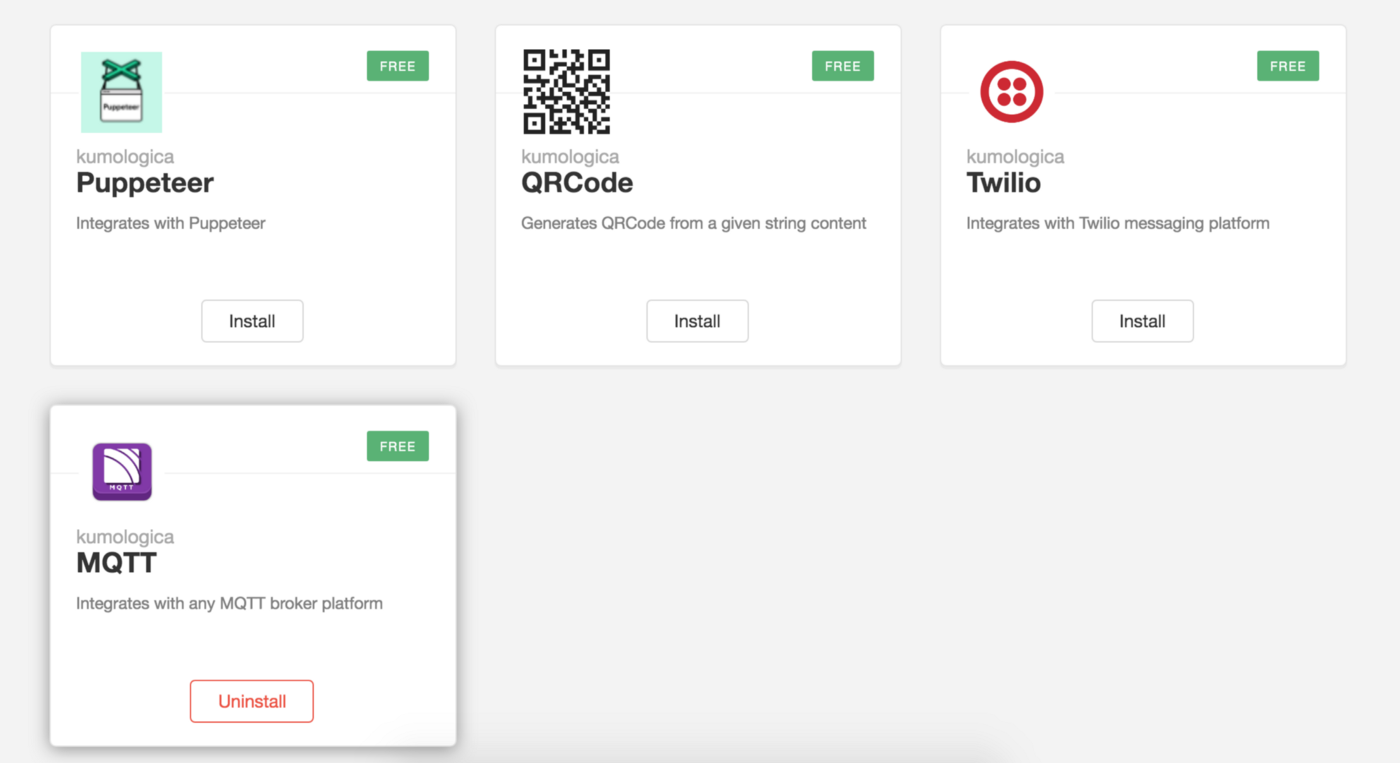Select the Twilio title text

click(x=1004, y=183)
